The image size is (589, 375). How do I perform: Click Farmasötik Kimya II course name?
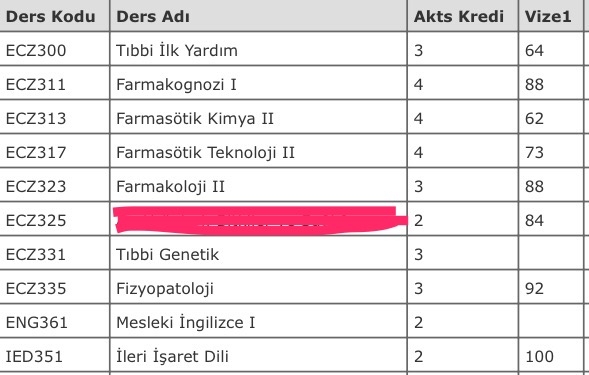click(x=195, y=118)
